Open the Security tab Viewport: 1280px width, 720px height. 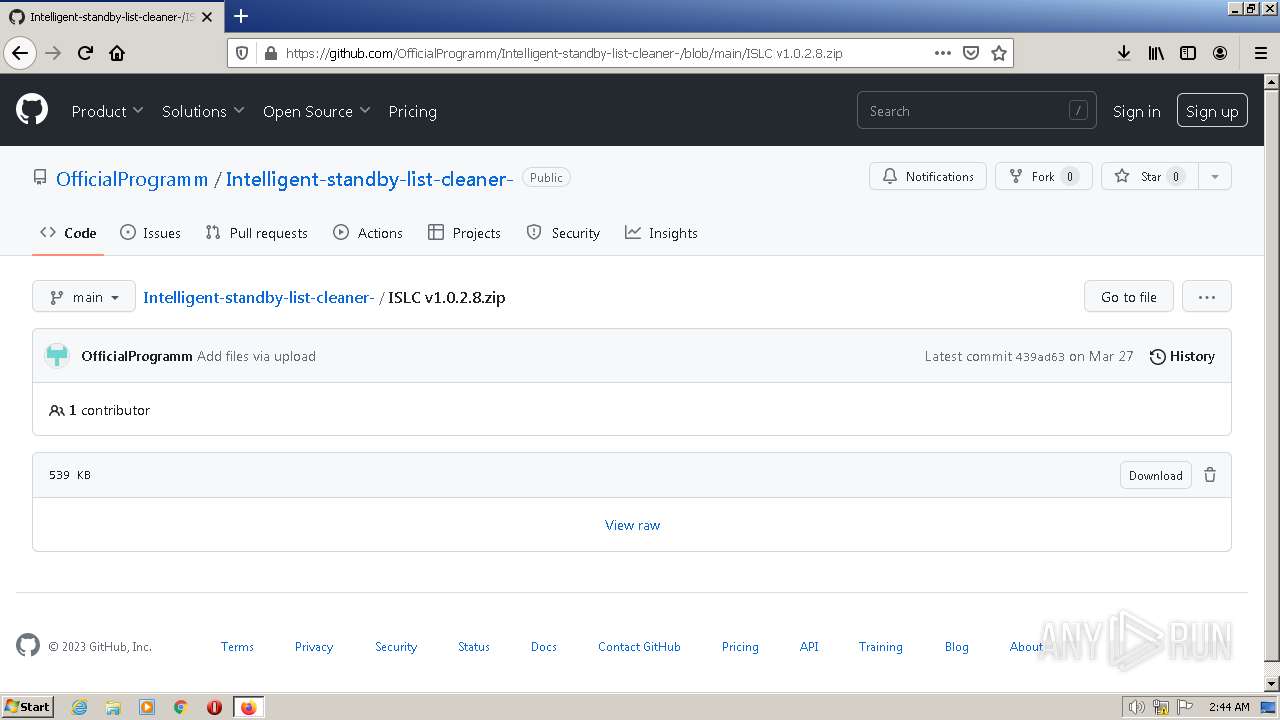pos(563,233)
